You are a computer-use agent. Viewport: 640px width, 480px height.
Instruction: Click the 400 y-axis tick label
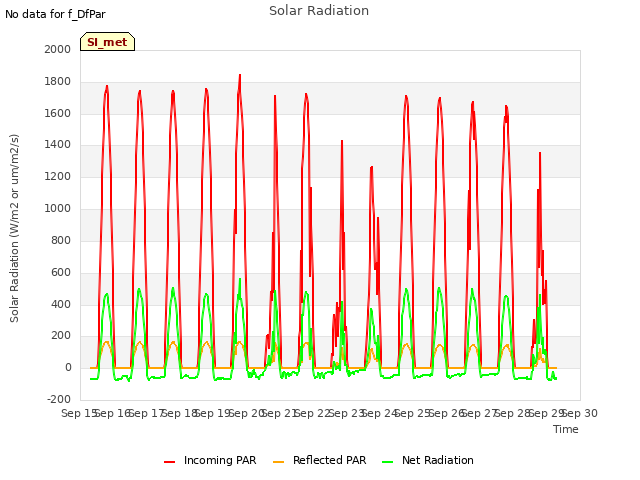61,304
